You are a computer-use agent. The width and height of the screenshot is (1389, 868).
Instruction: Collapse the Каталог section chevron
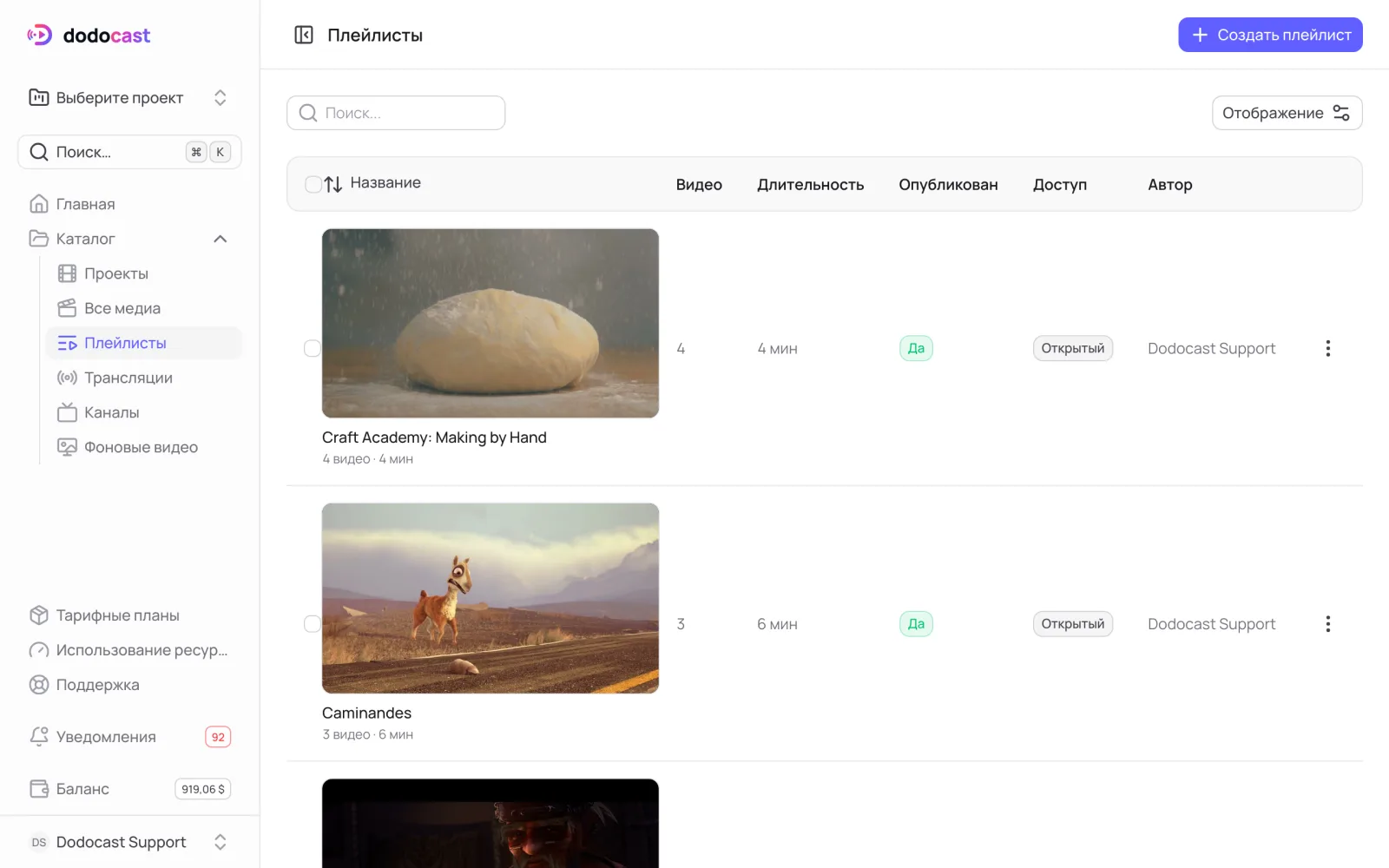tap(221, 239)
